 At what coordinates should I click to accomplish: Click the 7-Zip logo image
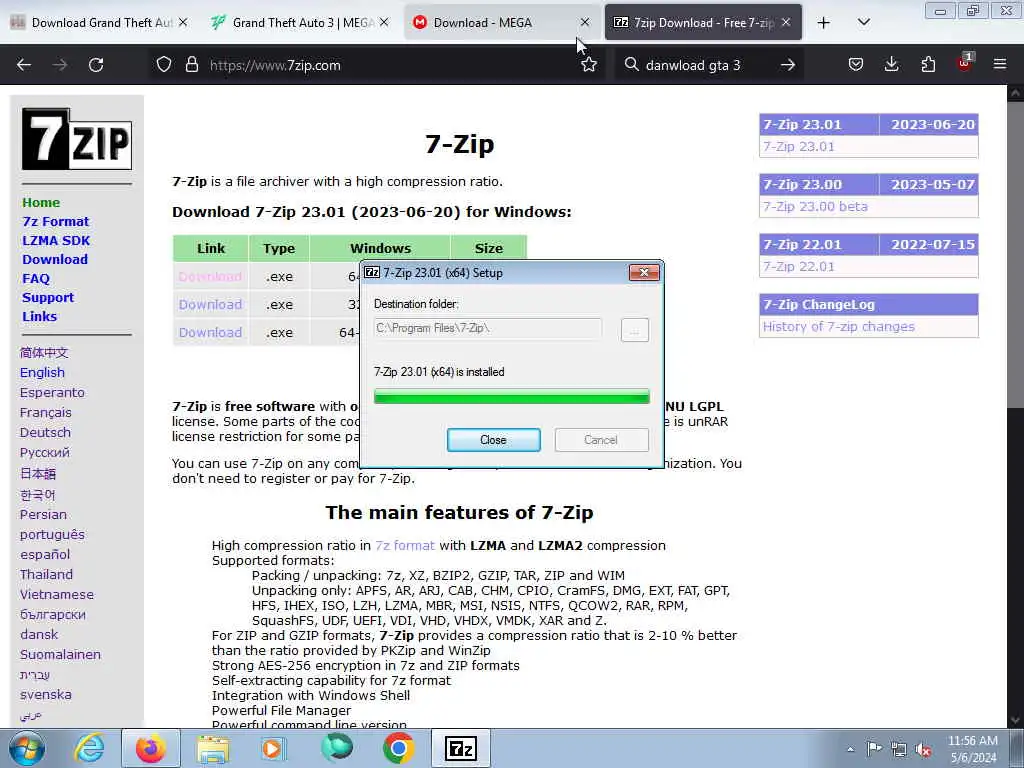(77, 139)
